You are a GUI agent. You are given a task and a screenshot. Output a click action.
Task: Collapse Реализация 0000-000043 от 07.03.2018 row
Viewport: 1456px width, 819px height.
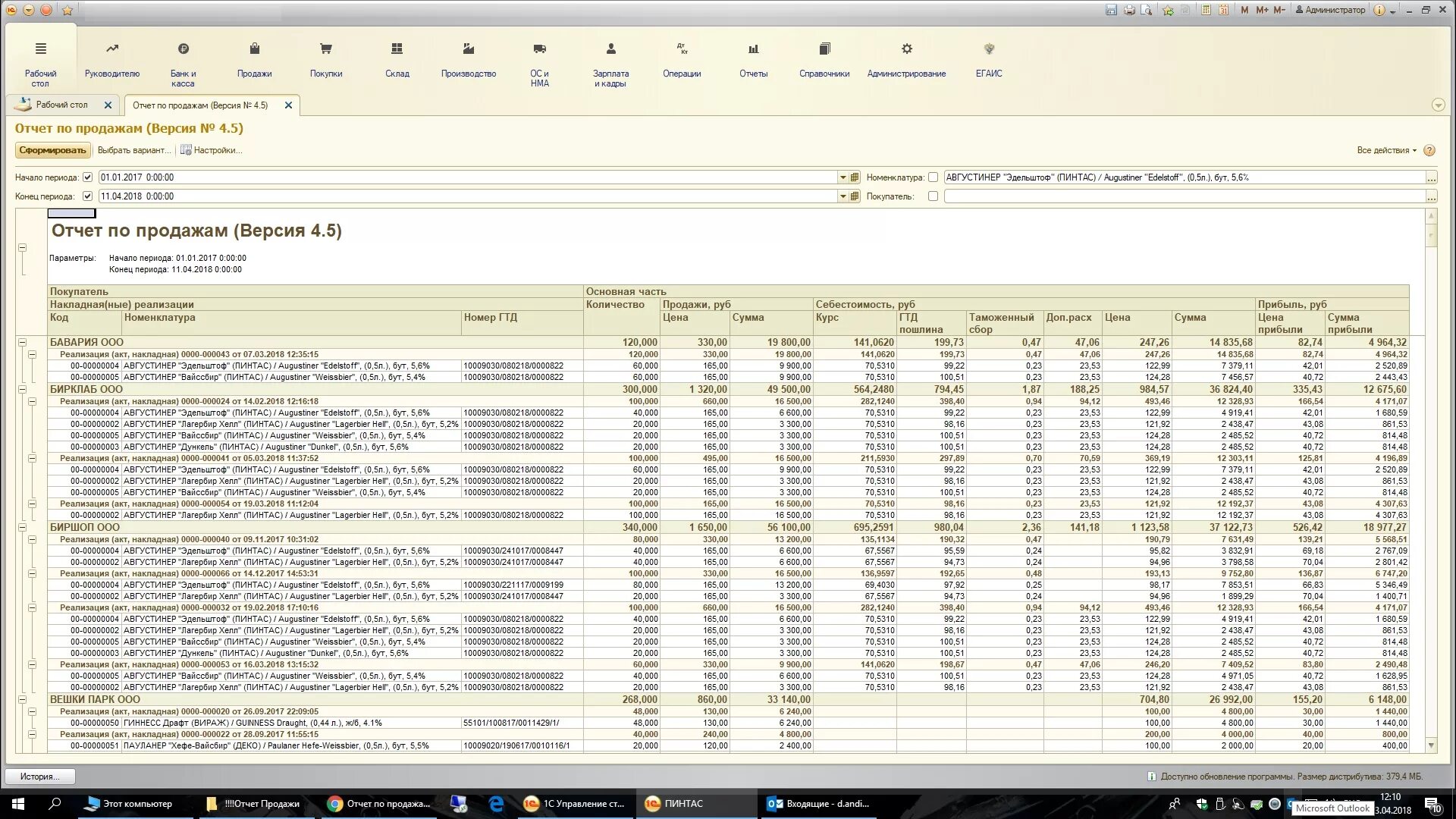[32, 354]
